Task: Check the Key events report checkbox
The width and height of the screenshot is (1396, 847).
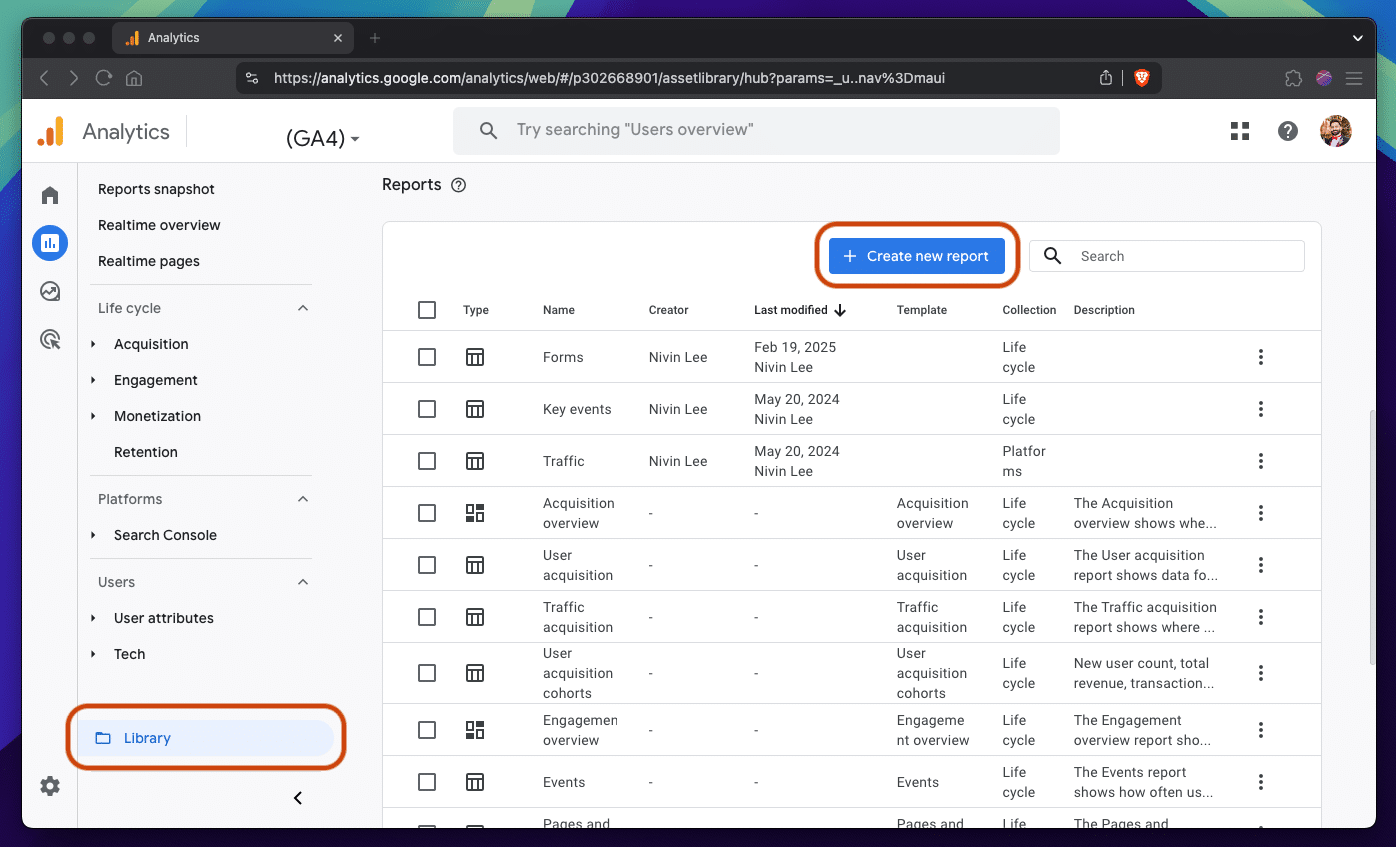Action: [x=427, y=409]
